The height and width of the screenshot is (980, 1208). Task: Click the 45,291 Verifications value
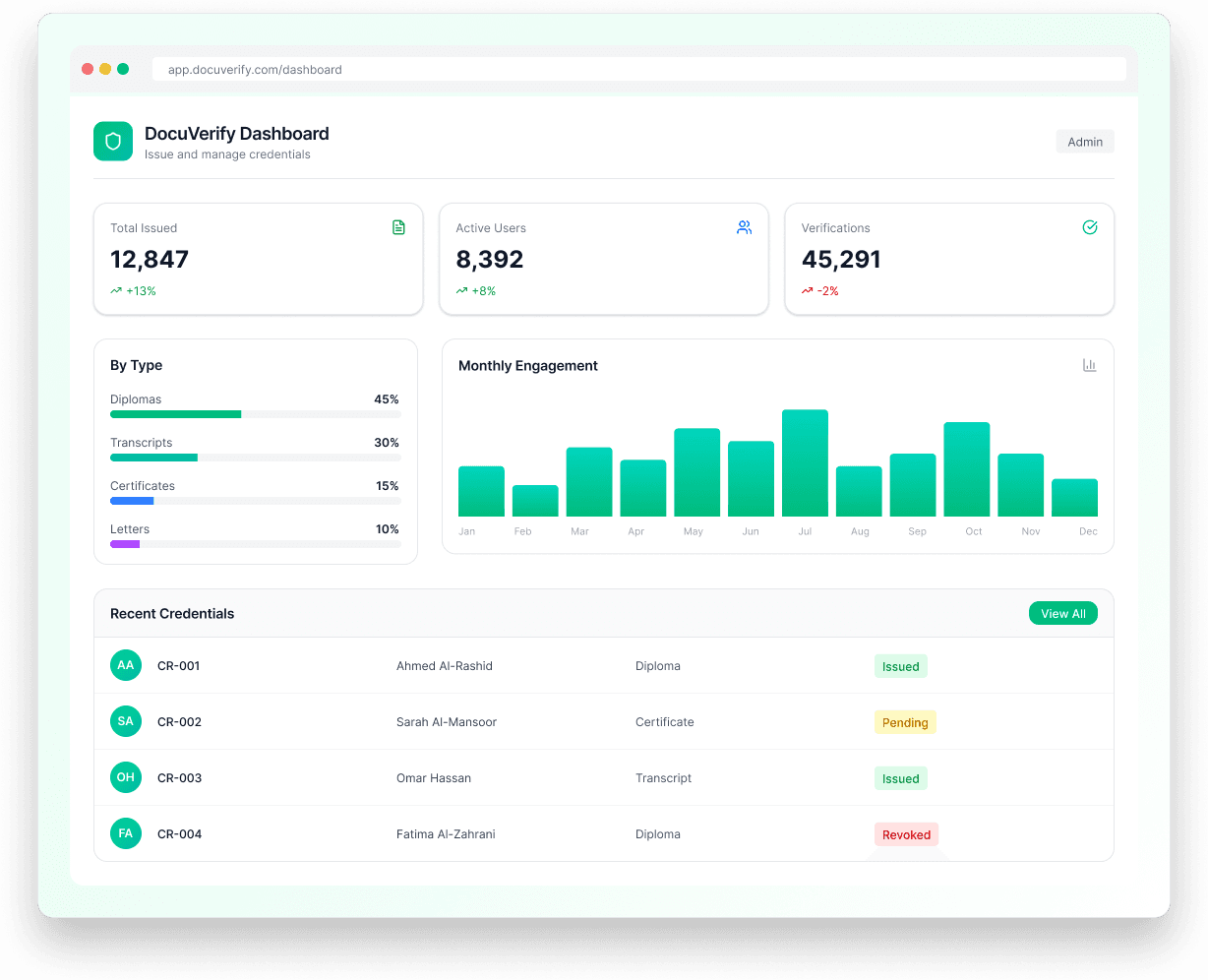(x=841, y=260)
